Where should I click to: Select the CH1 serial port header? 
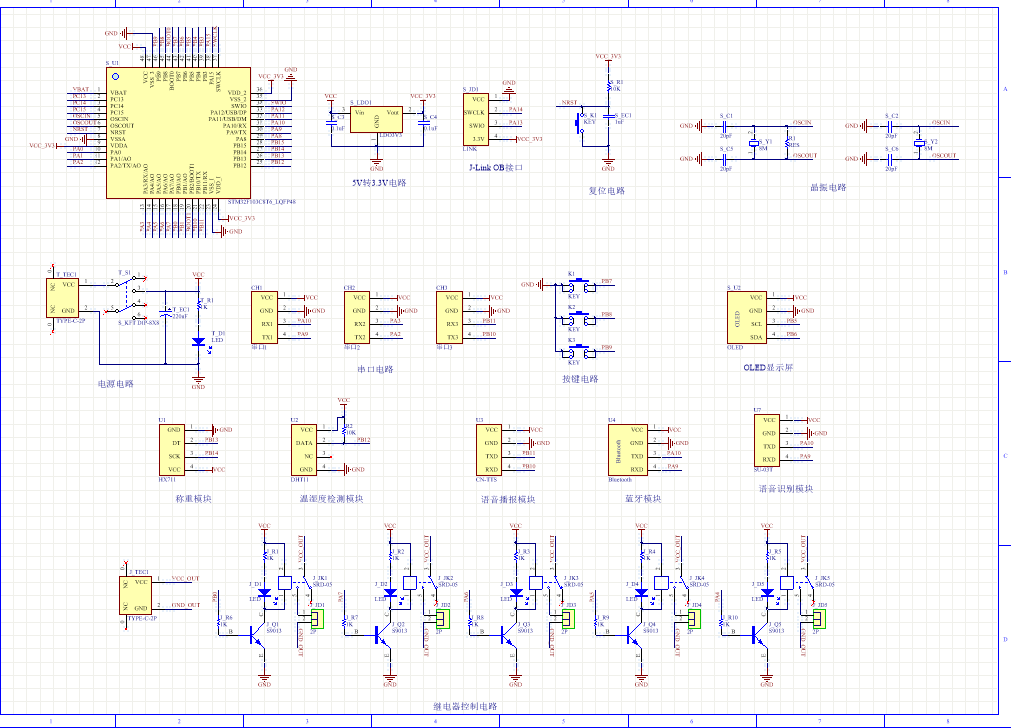264,316
